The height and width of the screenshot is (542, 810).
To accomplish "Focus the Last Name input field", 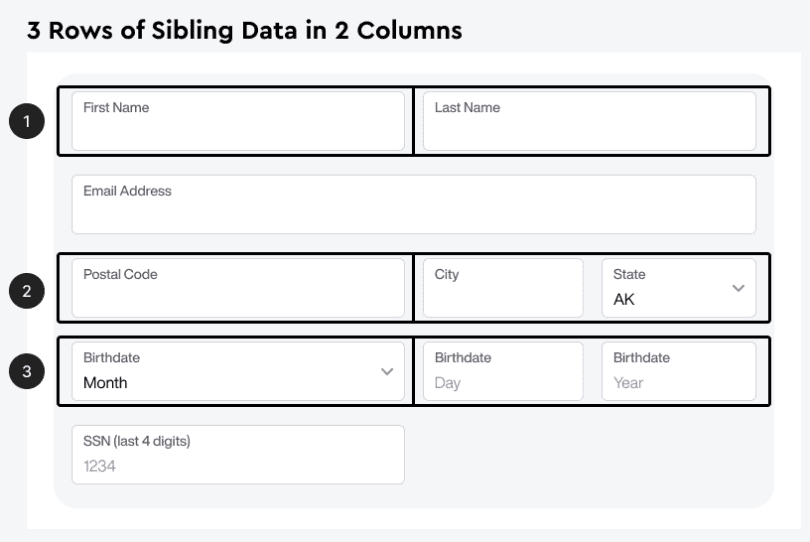I will (589, 122).
